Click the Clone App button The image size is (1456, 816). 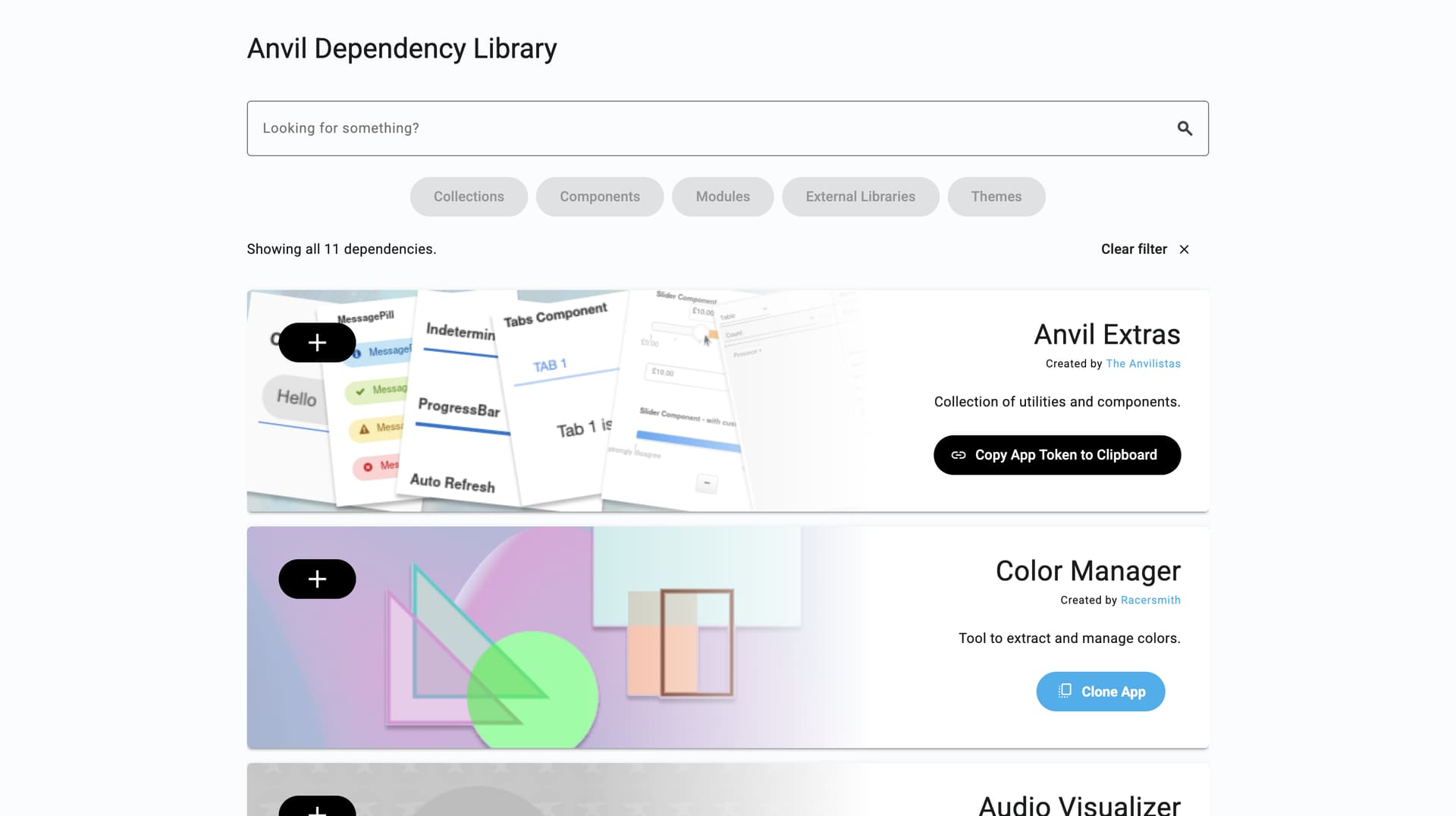click(x=1100, y=692)
